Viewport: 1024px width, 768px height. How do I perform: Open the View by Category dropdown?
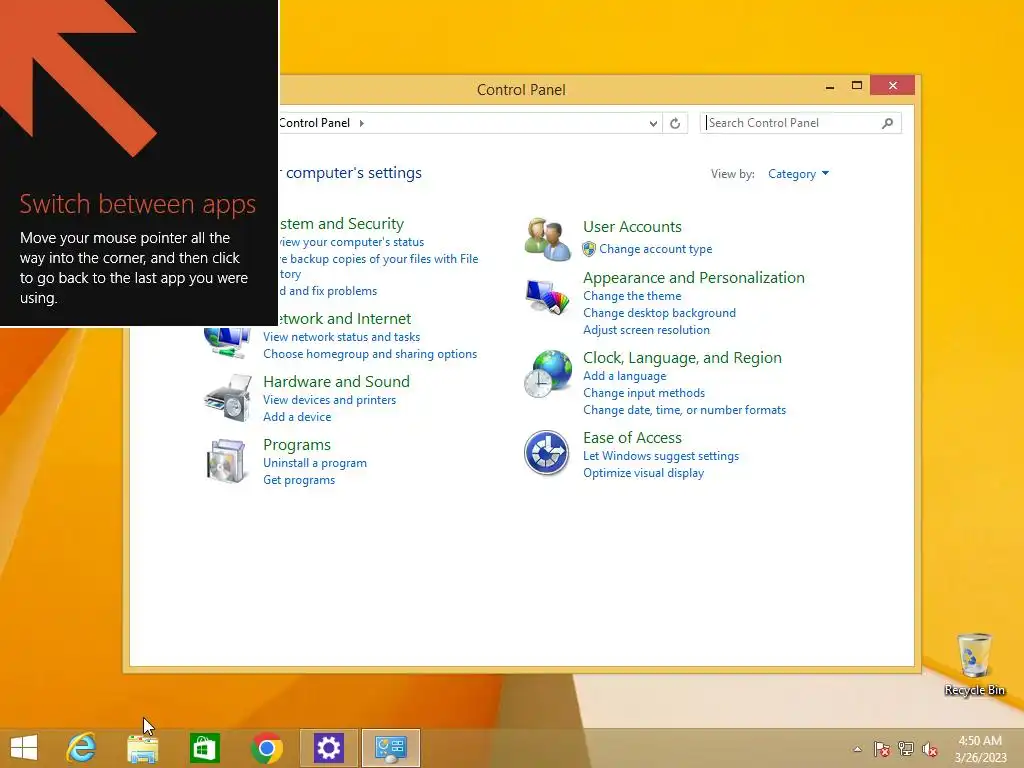798,174
